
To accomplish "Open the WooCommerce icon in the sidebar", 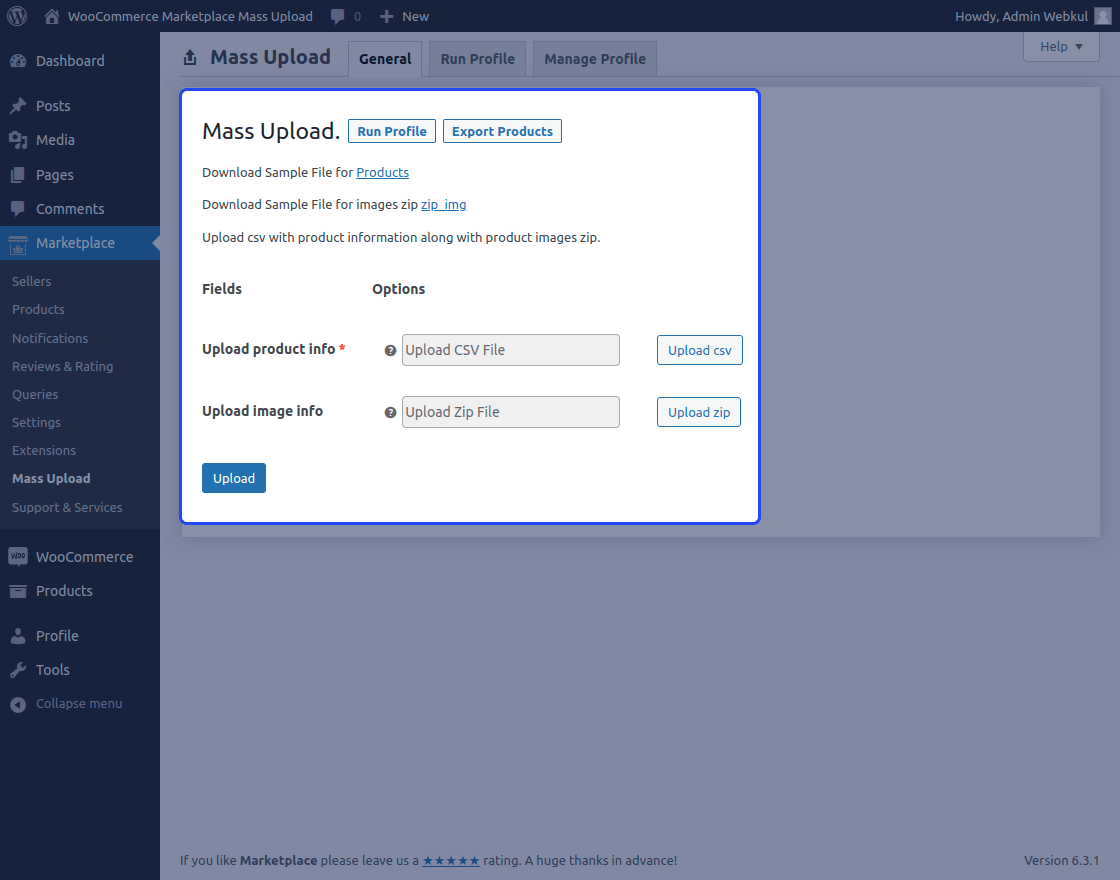I will coord(21,556).
